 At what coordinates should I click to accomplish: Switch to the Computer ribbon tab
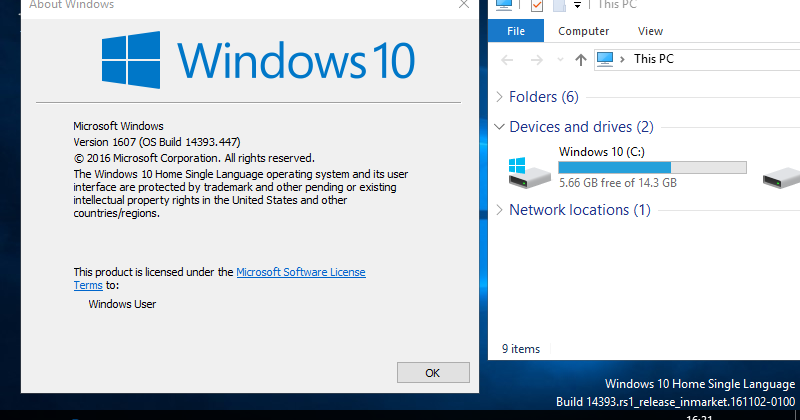point(583,31)
